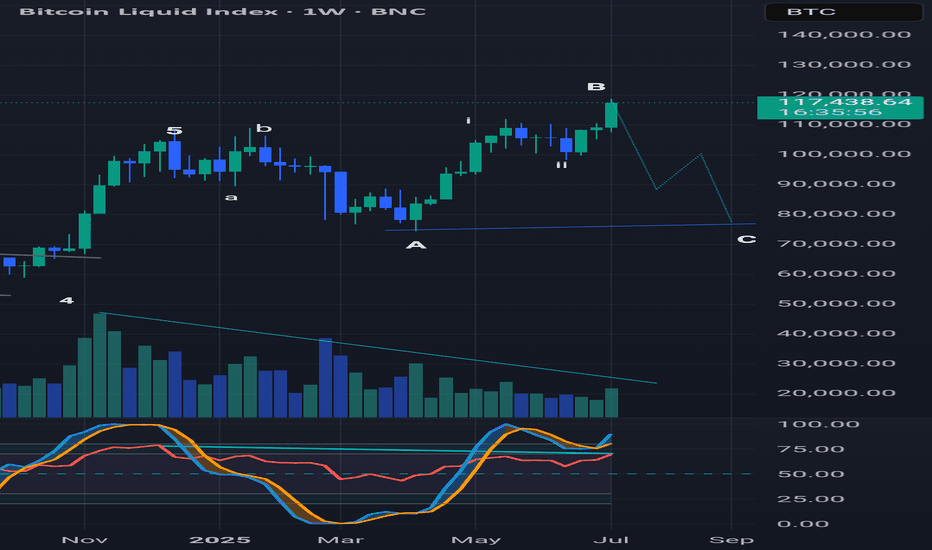Click the Sep label on time axis

732,540
